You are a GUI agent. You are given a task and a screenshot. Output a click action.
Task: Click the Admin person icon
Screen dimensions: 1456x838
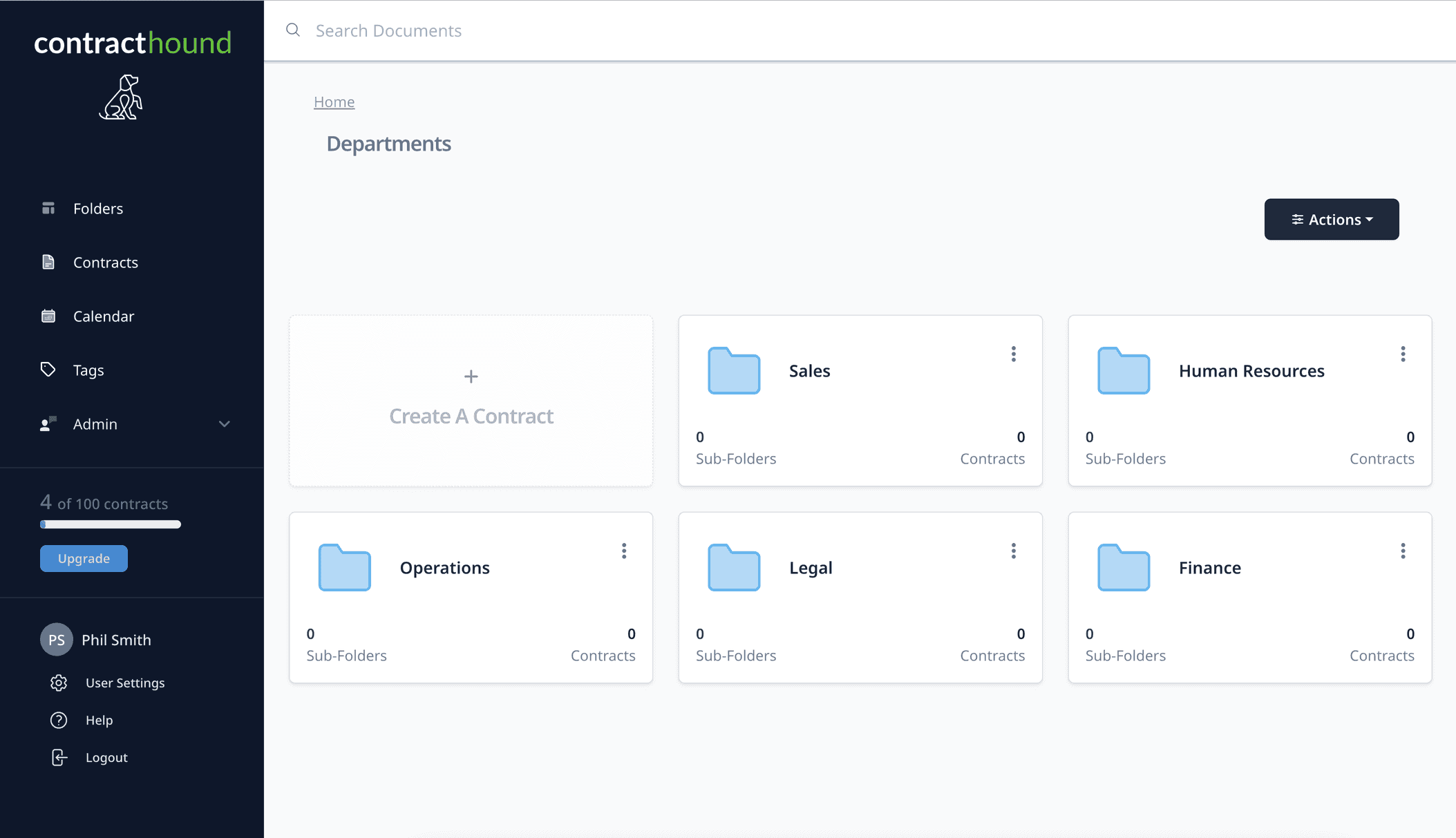point(48,423)
